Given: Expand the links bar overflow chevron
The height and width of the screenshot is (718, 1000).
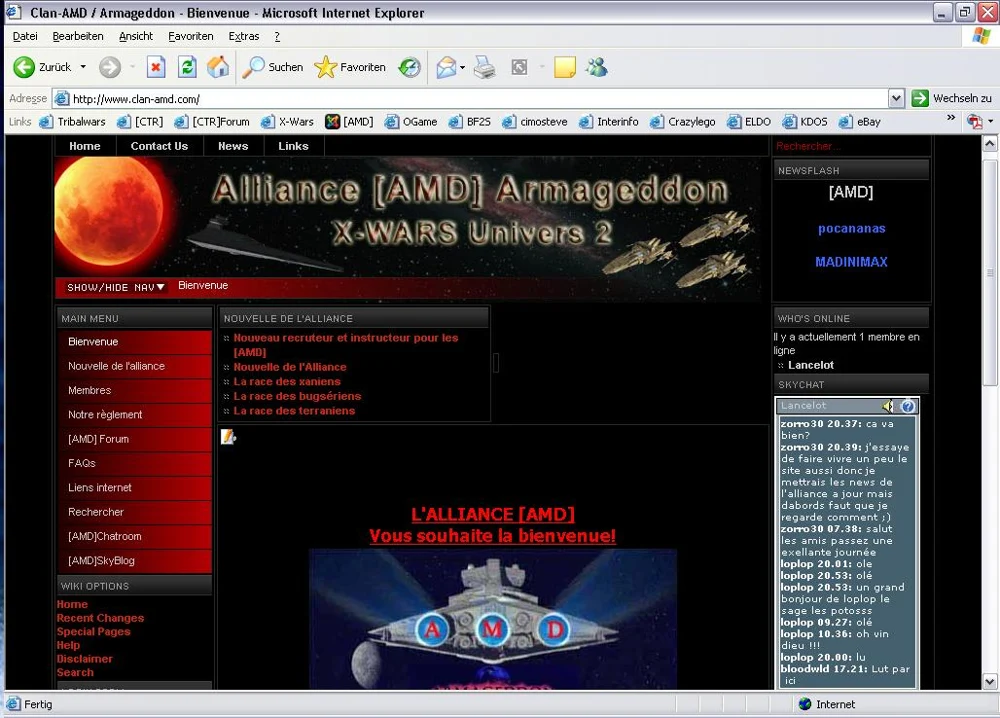Looking at the screenshot, I should point(951,118).
